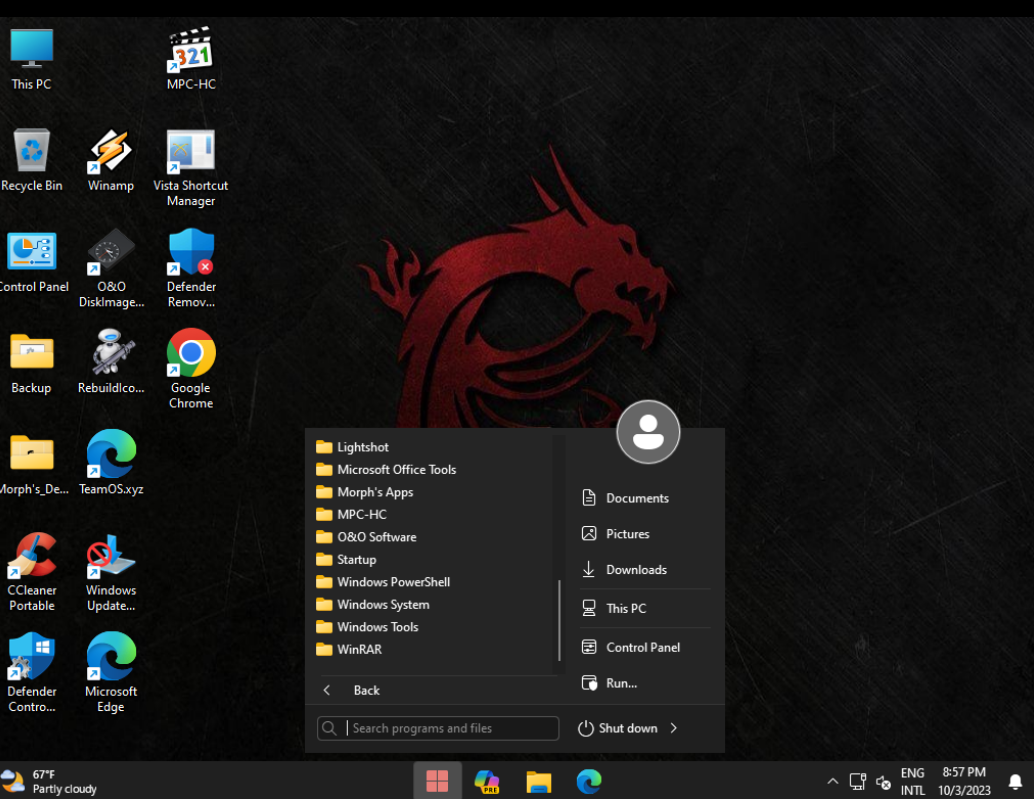Screen dimensions: 1034x799
Task: Select Vista Shortcut Manager icon
Action: coord(191,168)
